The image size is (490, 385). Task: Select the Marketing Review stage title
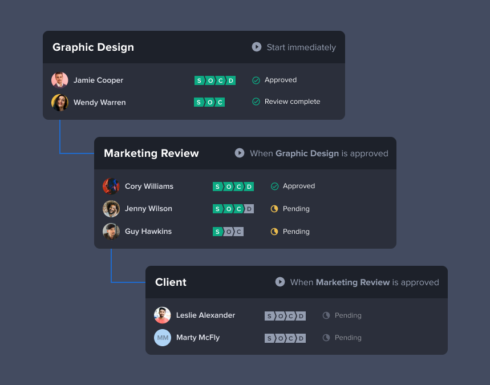click(x=151, y=153)
